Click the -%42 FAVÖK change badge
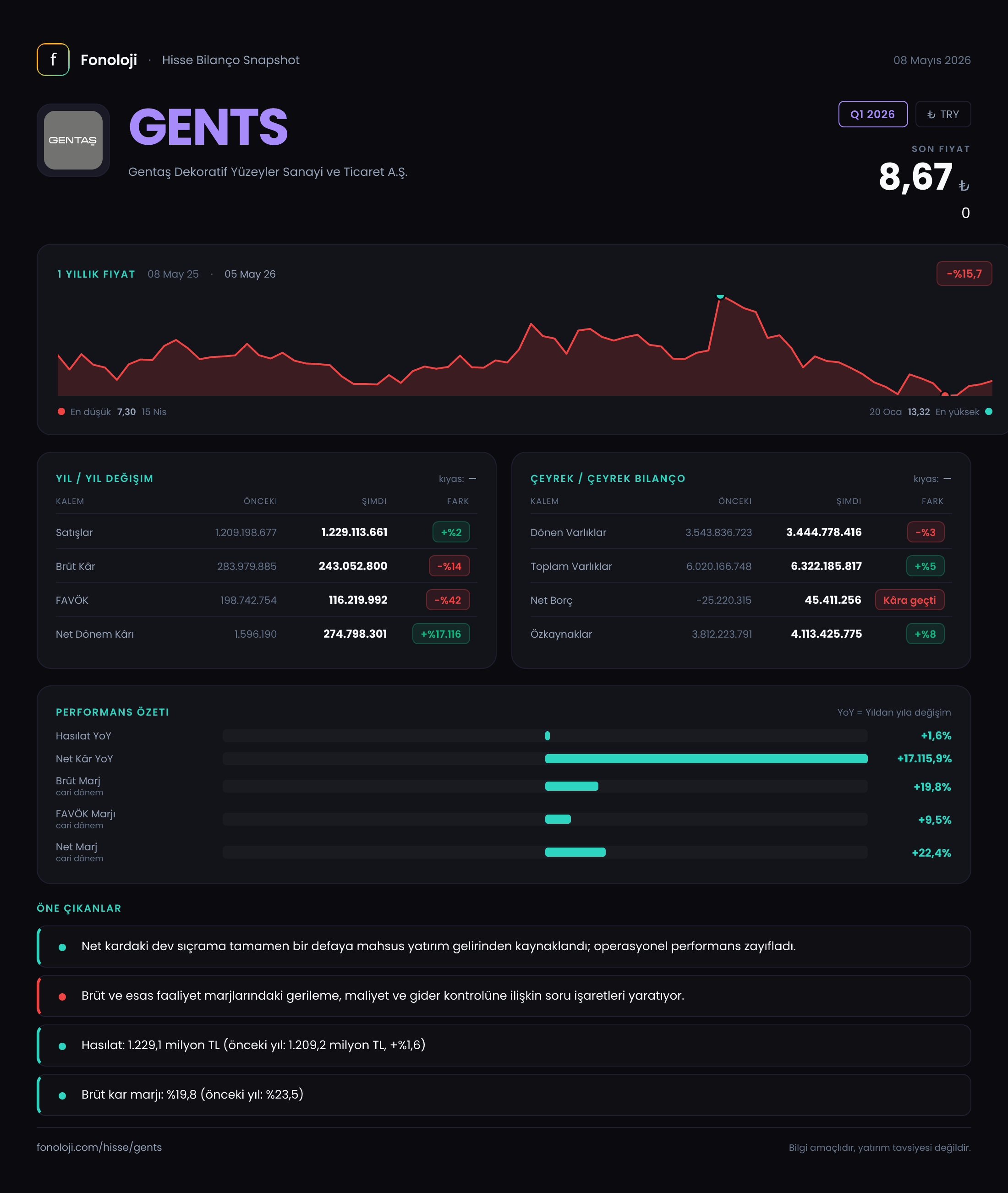The image size is (1008, 1193). tap(448, 600)
